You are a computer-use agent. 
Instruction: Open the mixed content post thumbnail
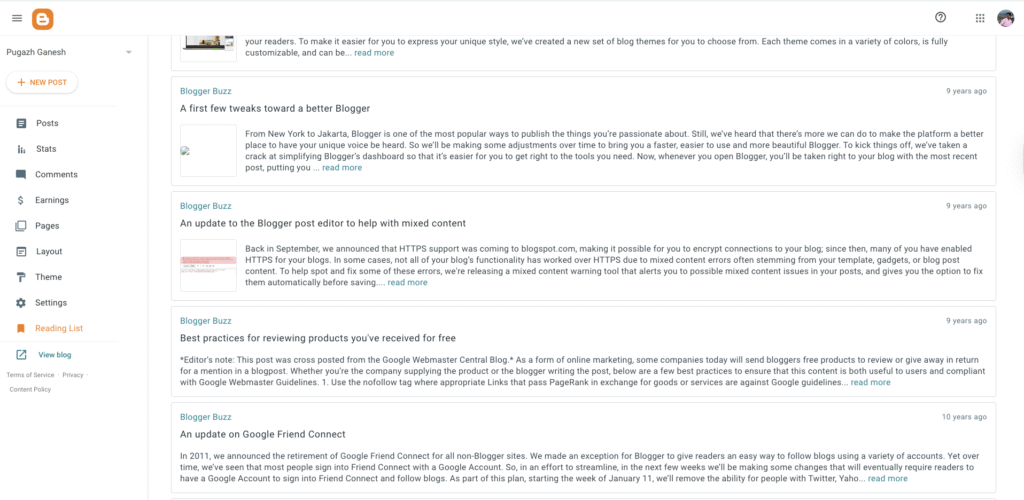click(208, 264)
